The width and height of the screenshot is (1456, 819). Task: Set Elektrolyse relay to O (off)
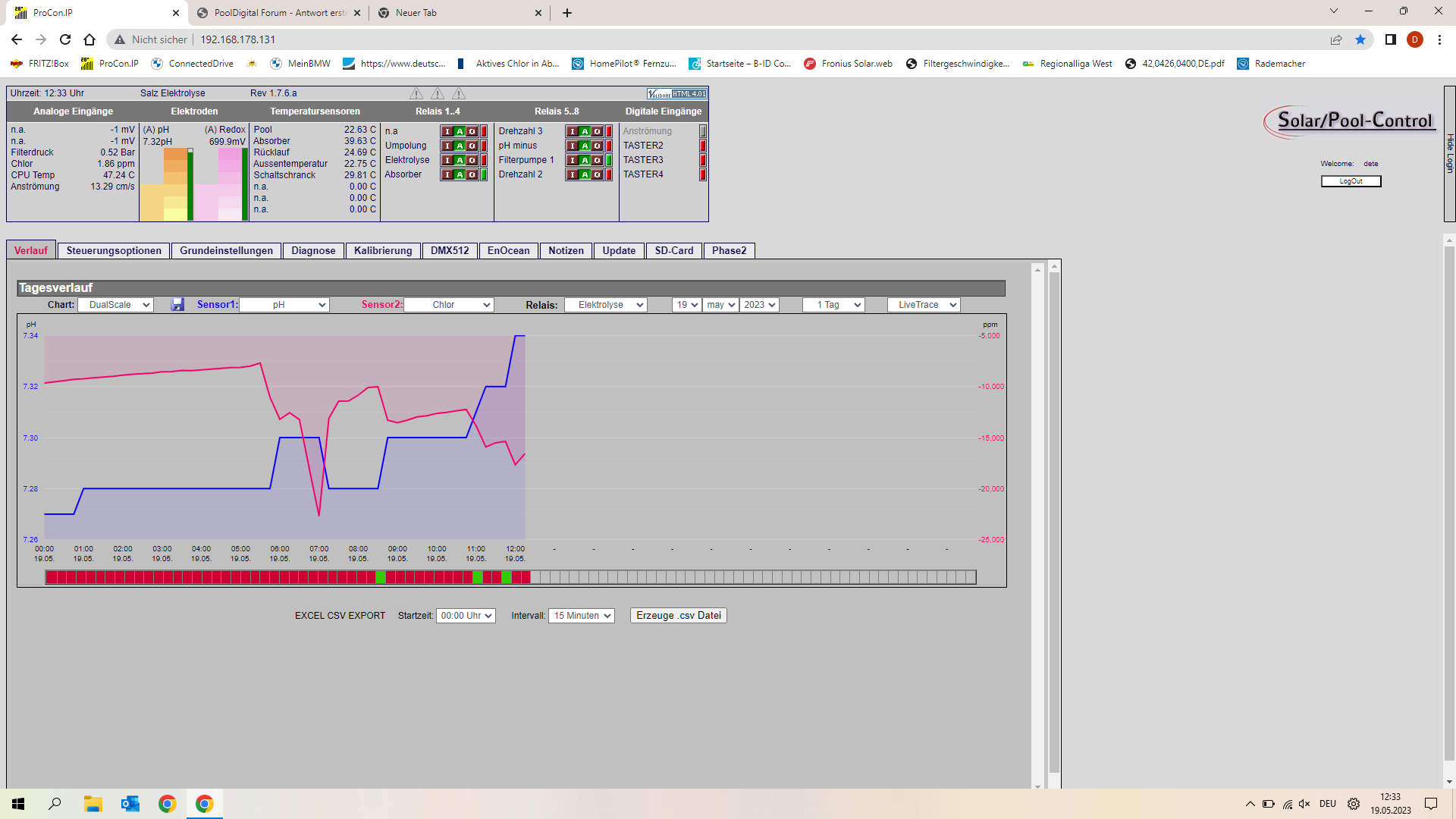coord(472,160)
